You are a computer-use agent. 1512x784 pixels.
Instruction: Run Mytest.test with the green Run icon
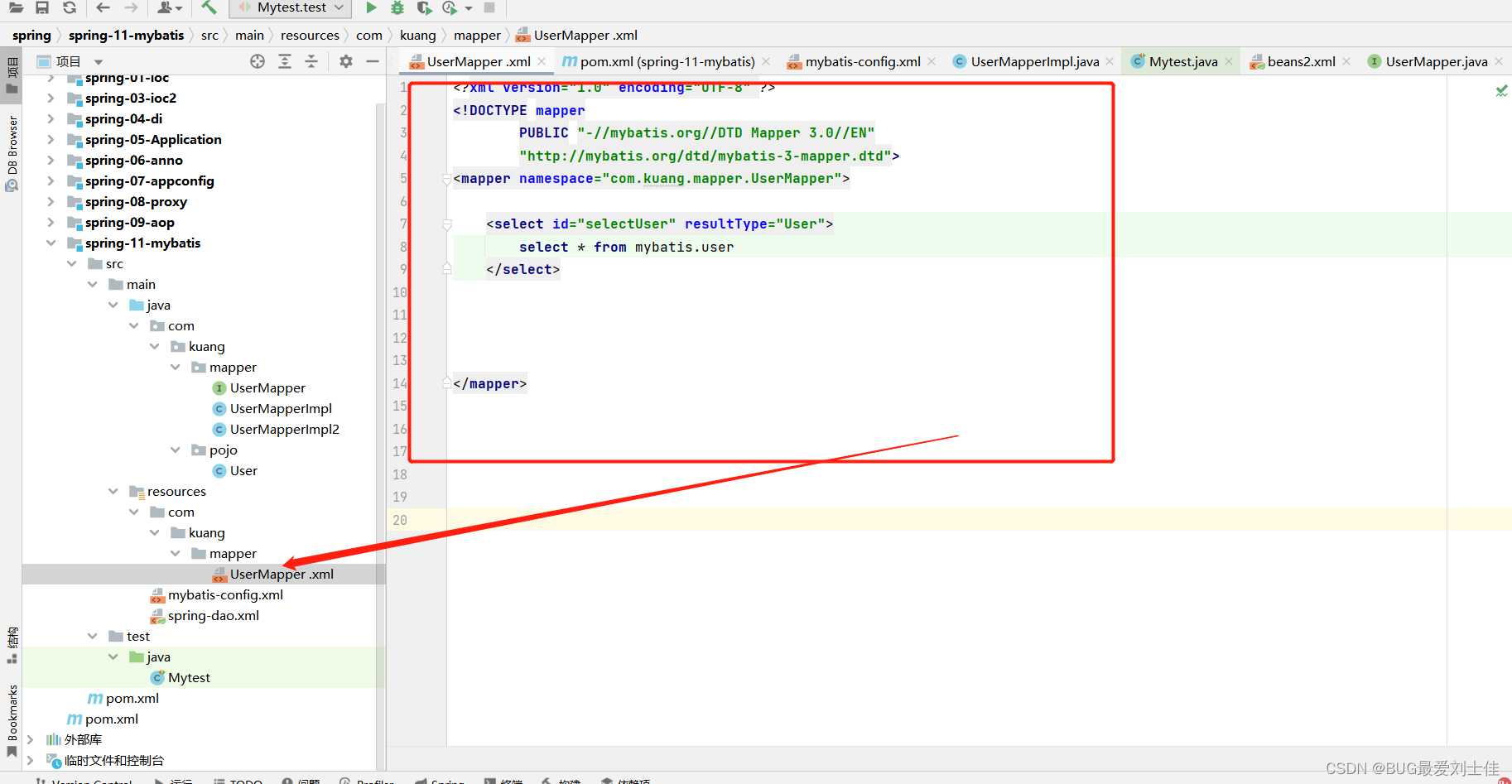coord(370,8)
